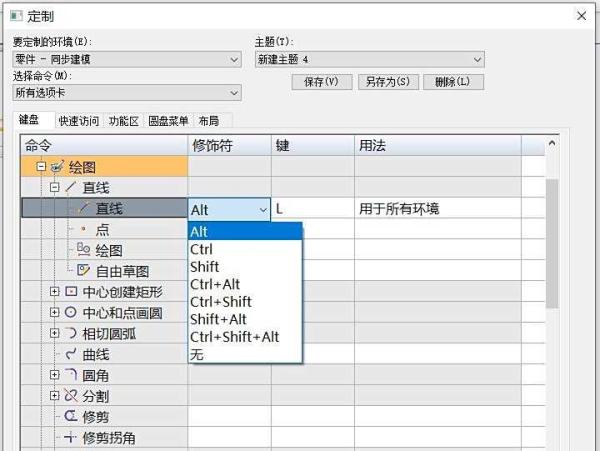The height and width of the screenshot is (451, 600).
Task: Click the 命令 column header
Action: coord(104,145)
